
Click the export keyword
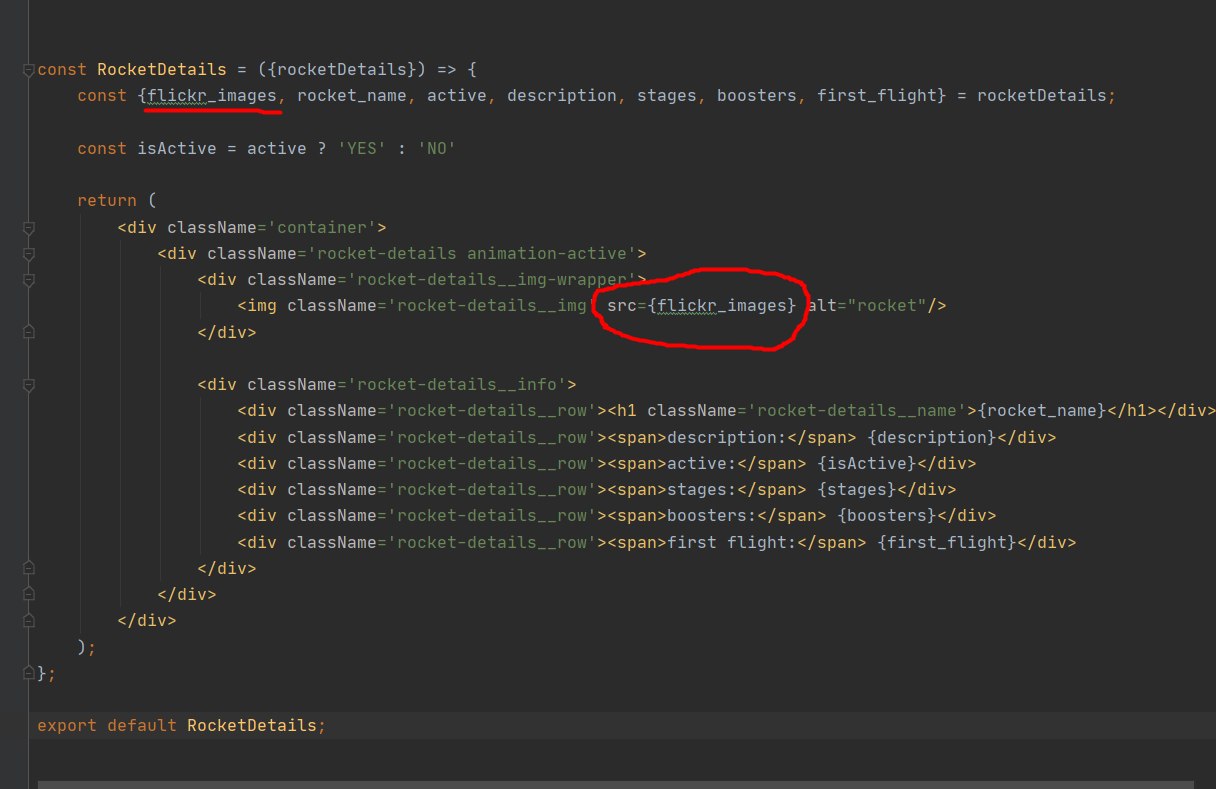tap(67, 725)
